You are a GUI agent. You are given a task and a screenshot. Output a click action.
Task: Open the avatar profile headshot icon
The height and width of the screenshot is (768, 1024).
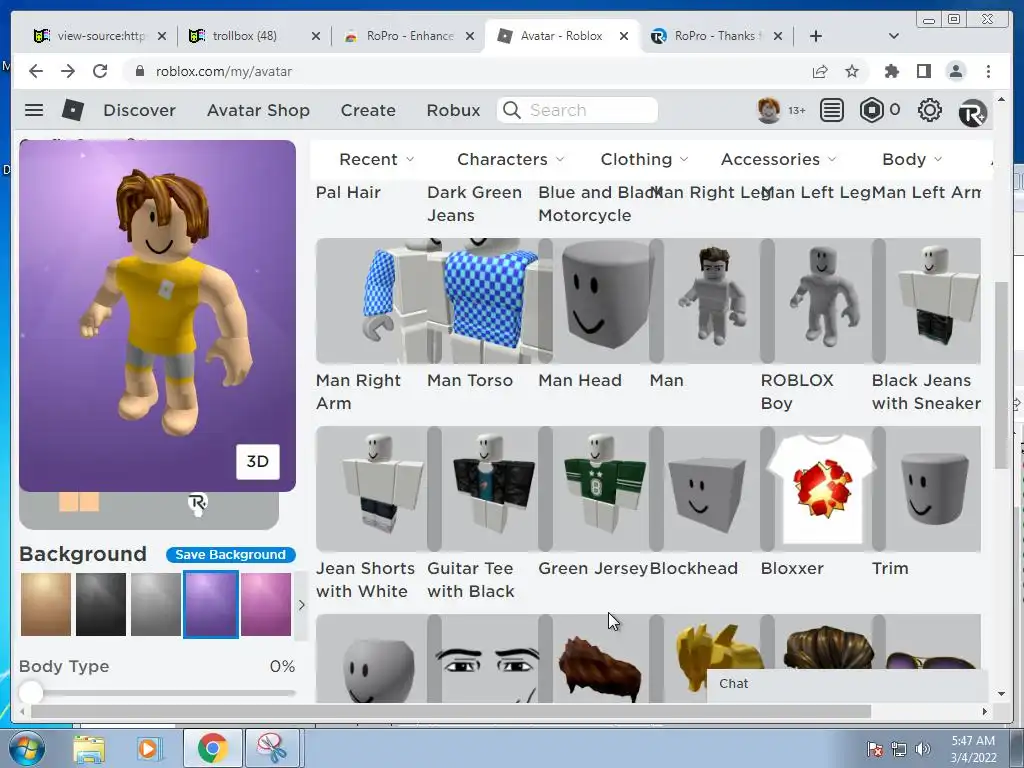tap(769, 110)
